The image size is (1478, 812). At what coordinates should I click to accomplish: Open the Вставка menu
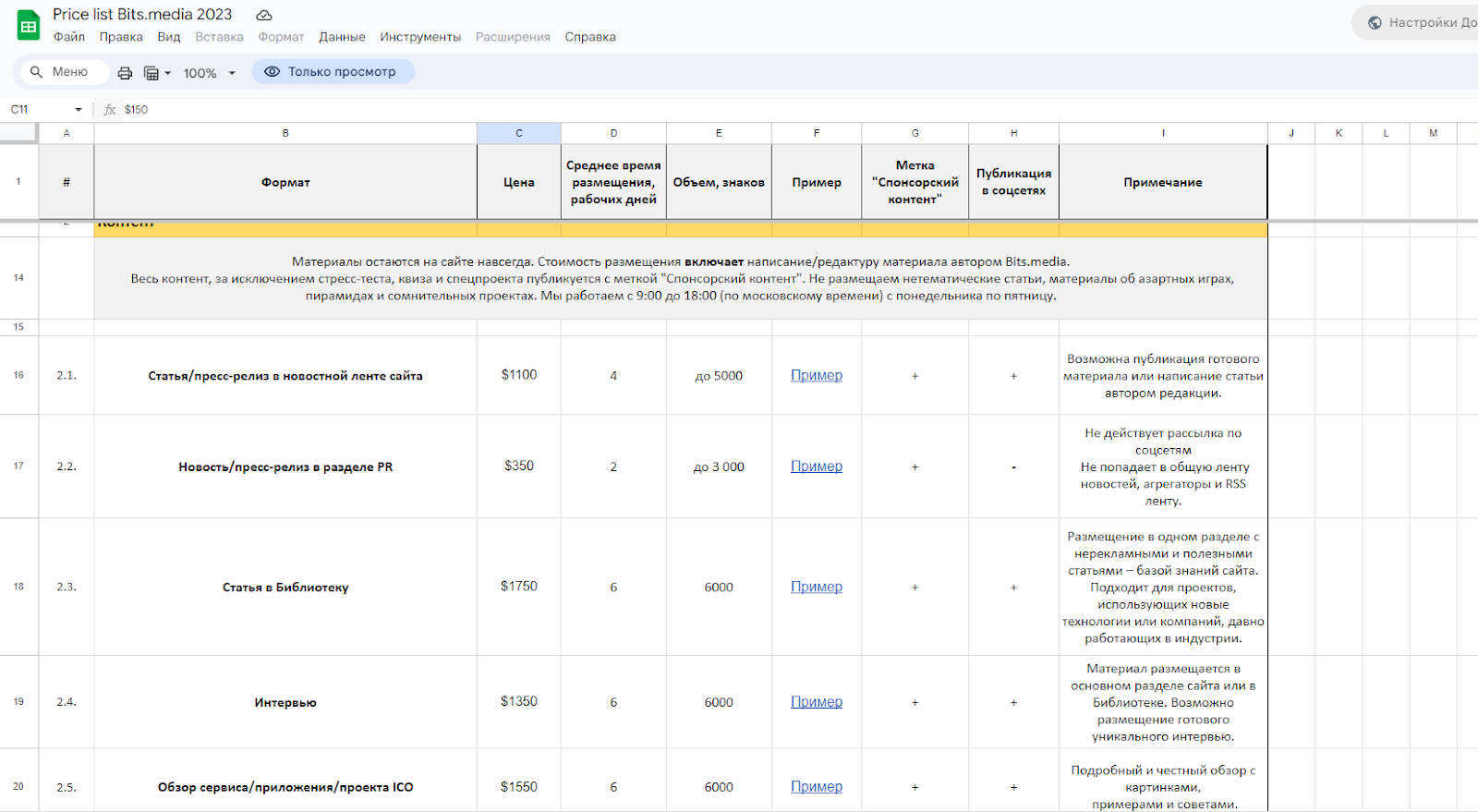tap(219, 37)
